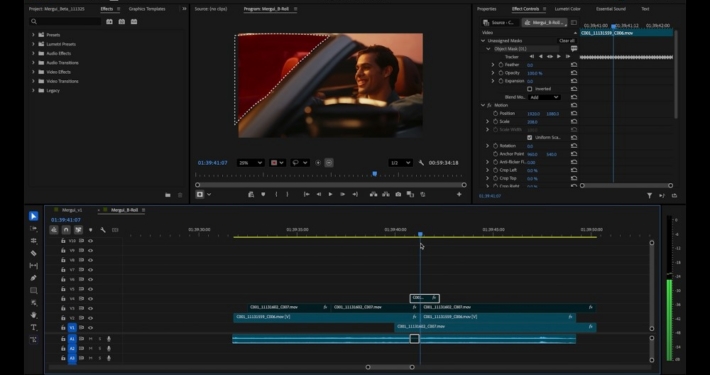Select the Razor tool
Screen dimensions: 710x375
pos(34,253)
